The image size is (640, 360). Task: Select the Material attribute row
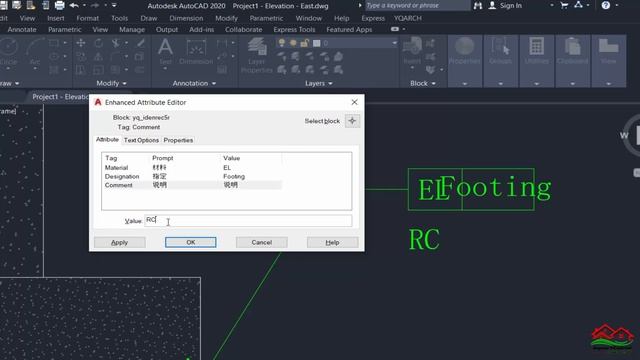coord(192,168)
